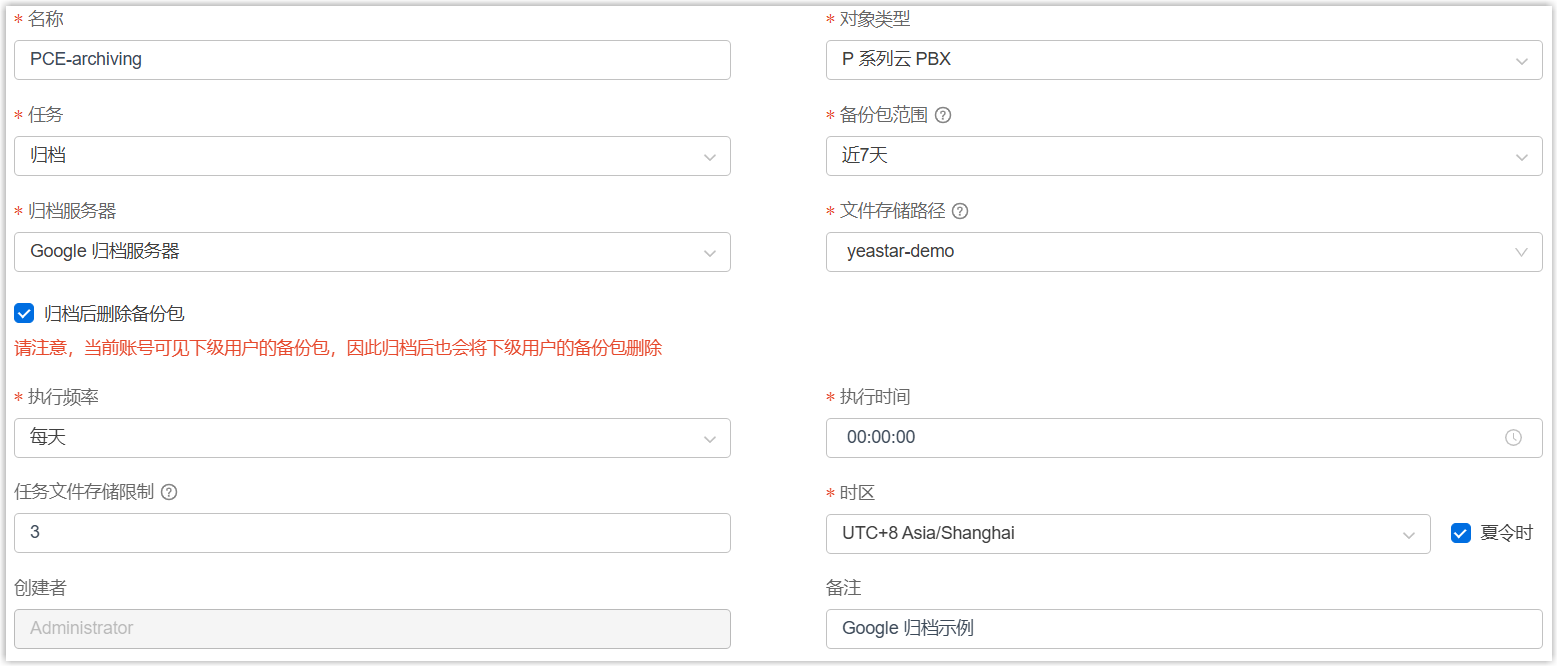
Task: Toggle the 夏令时 checkbox
Action: coord(1460,533)
